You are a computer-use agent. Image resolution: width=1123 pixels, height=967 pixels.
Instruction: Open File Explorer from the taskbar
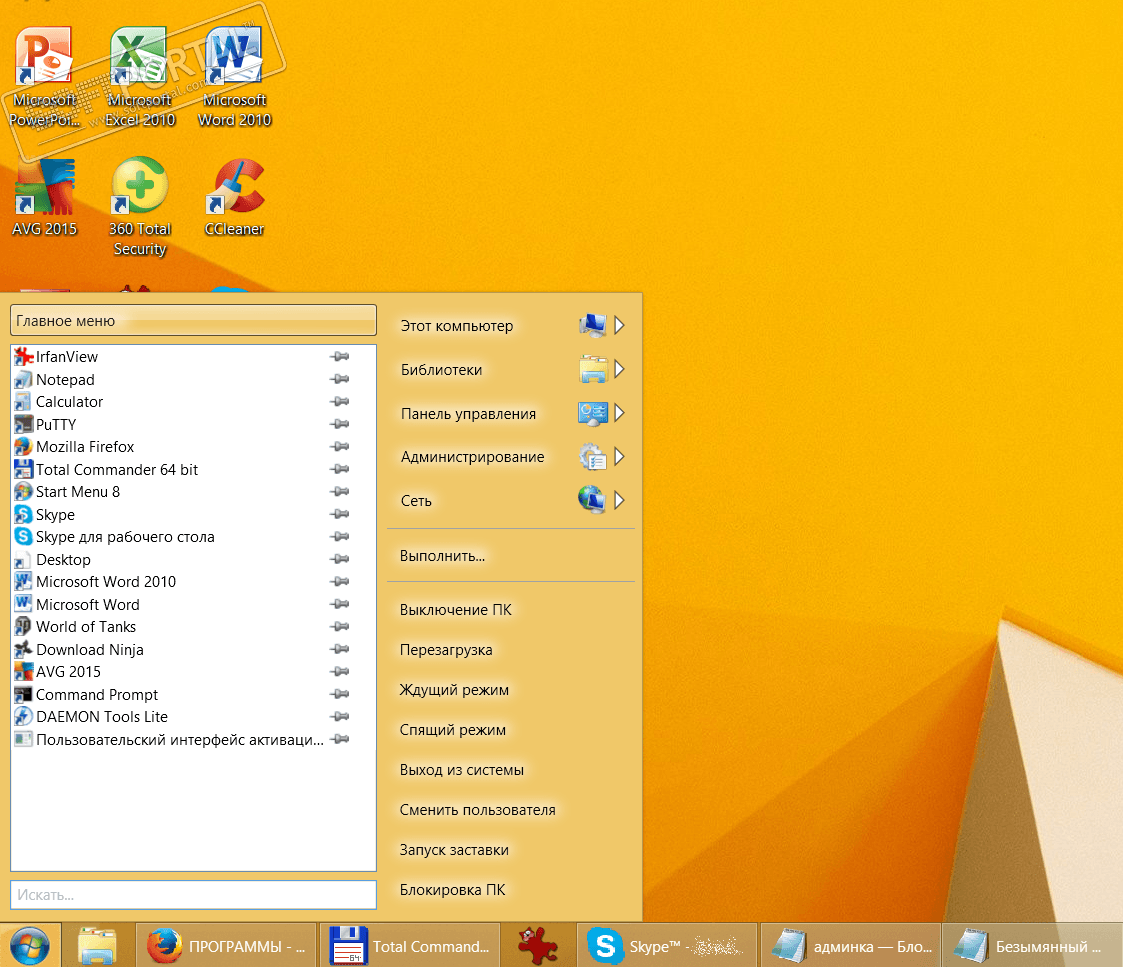[x=97, y=946]
